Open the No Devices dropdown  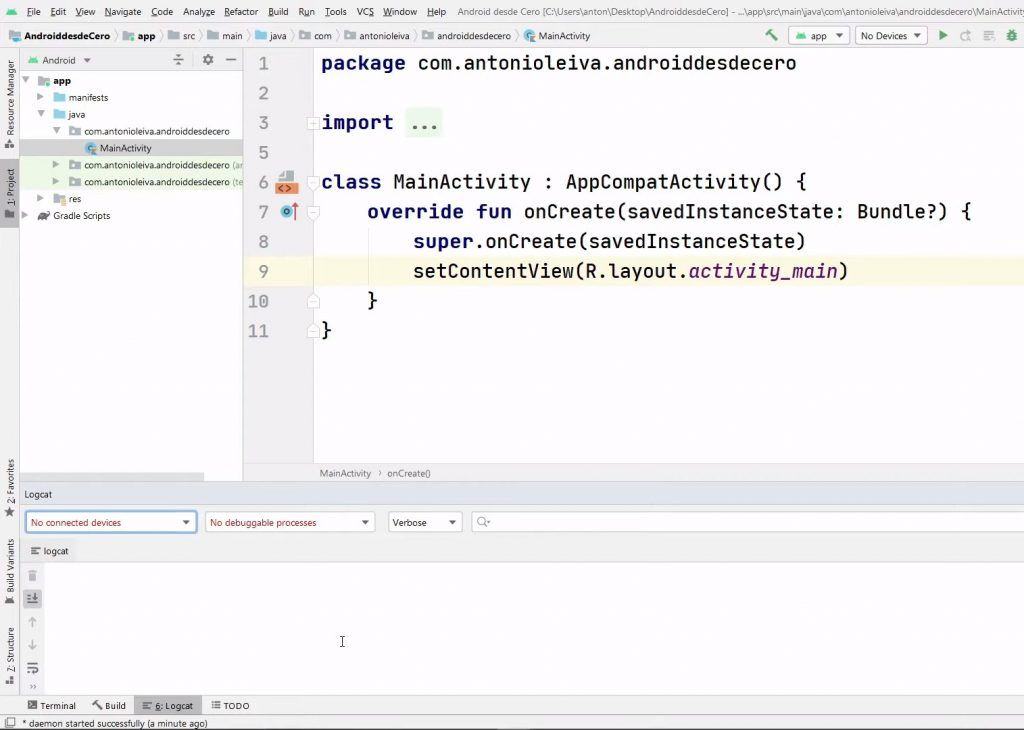point(890,35)
